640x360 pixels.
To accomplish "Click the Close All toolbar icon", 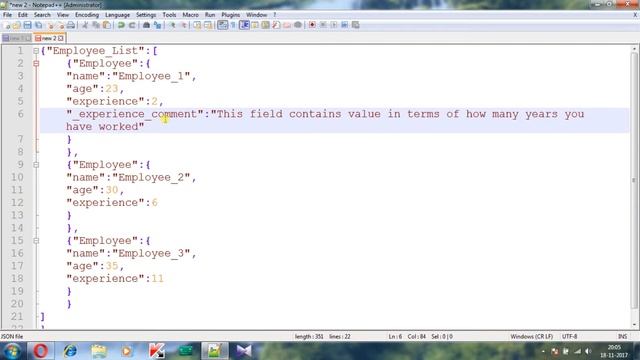I will pos(60,25).
